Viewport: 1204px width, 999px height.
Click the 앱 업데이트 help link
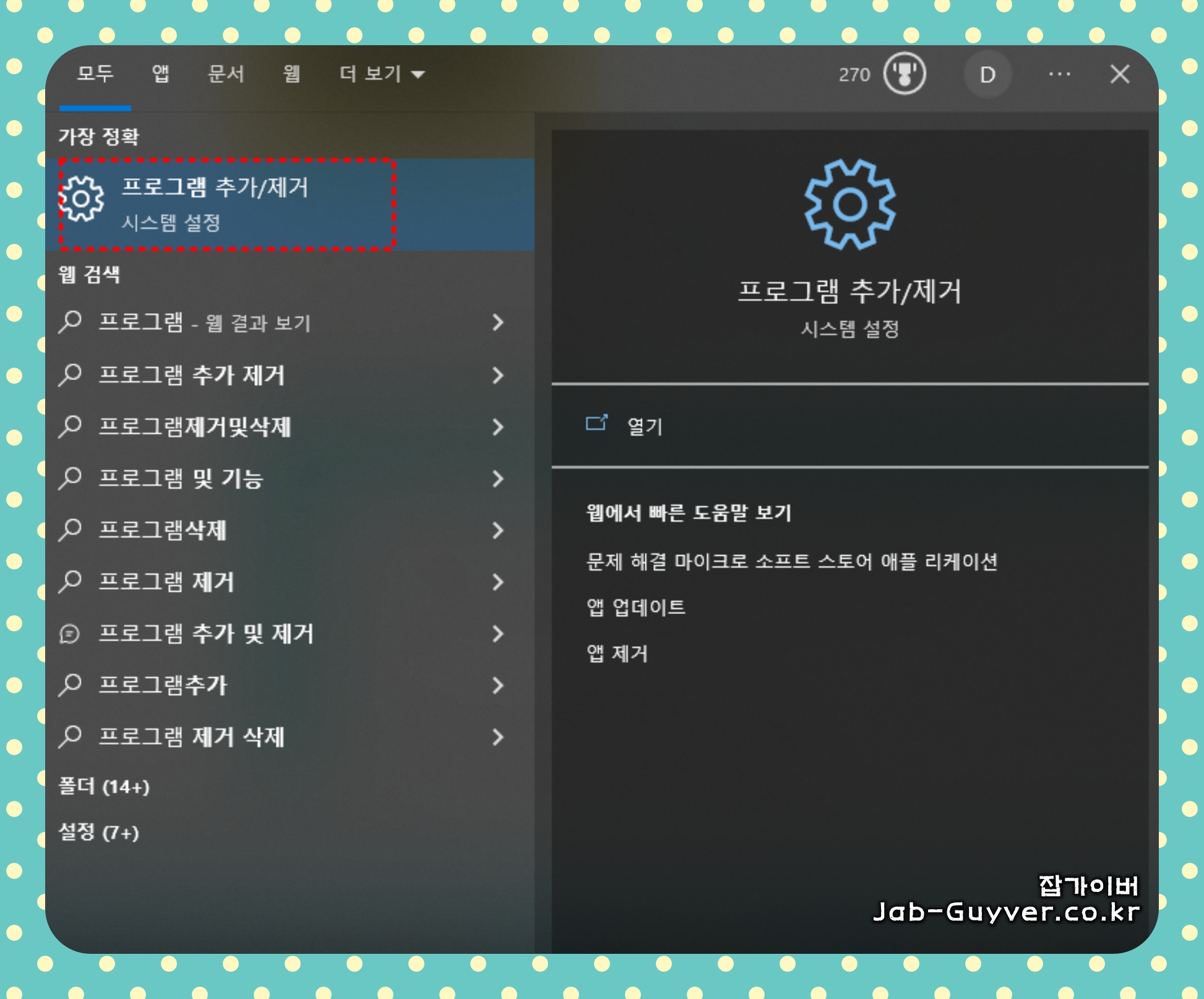point(636,607)
